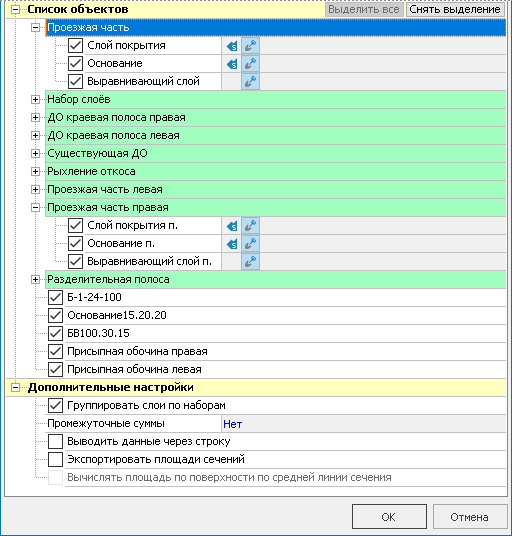
Task: Click shovel icon in Основание row
Action: pyautogui.click(x=251, y=64)
